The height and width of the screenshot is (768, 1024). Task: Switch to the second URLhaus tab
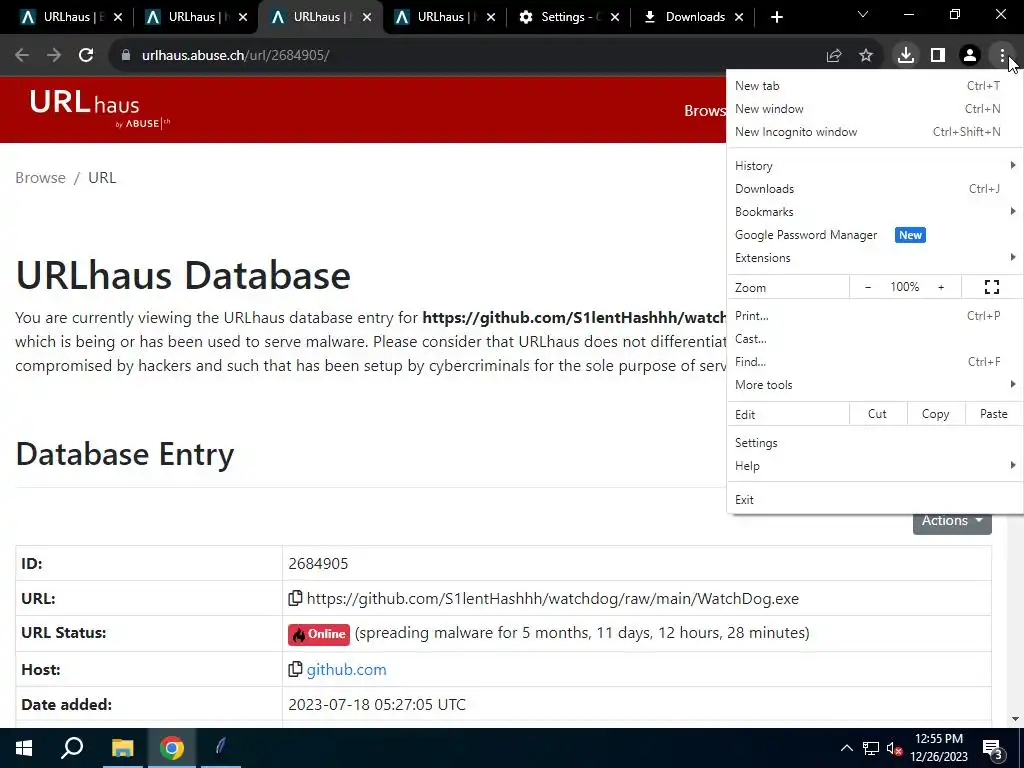[x=197, y=17]
